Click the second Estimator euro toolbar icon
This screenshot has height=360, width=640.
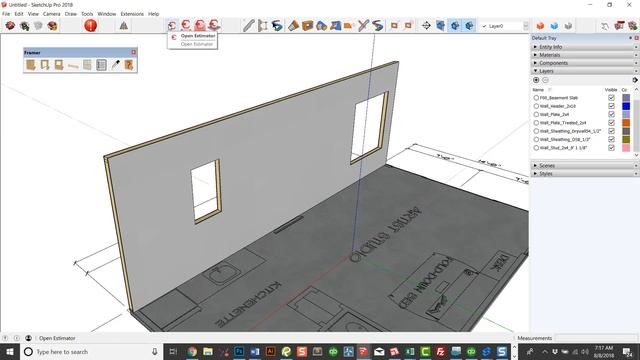click(x=186, y=25)
